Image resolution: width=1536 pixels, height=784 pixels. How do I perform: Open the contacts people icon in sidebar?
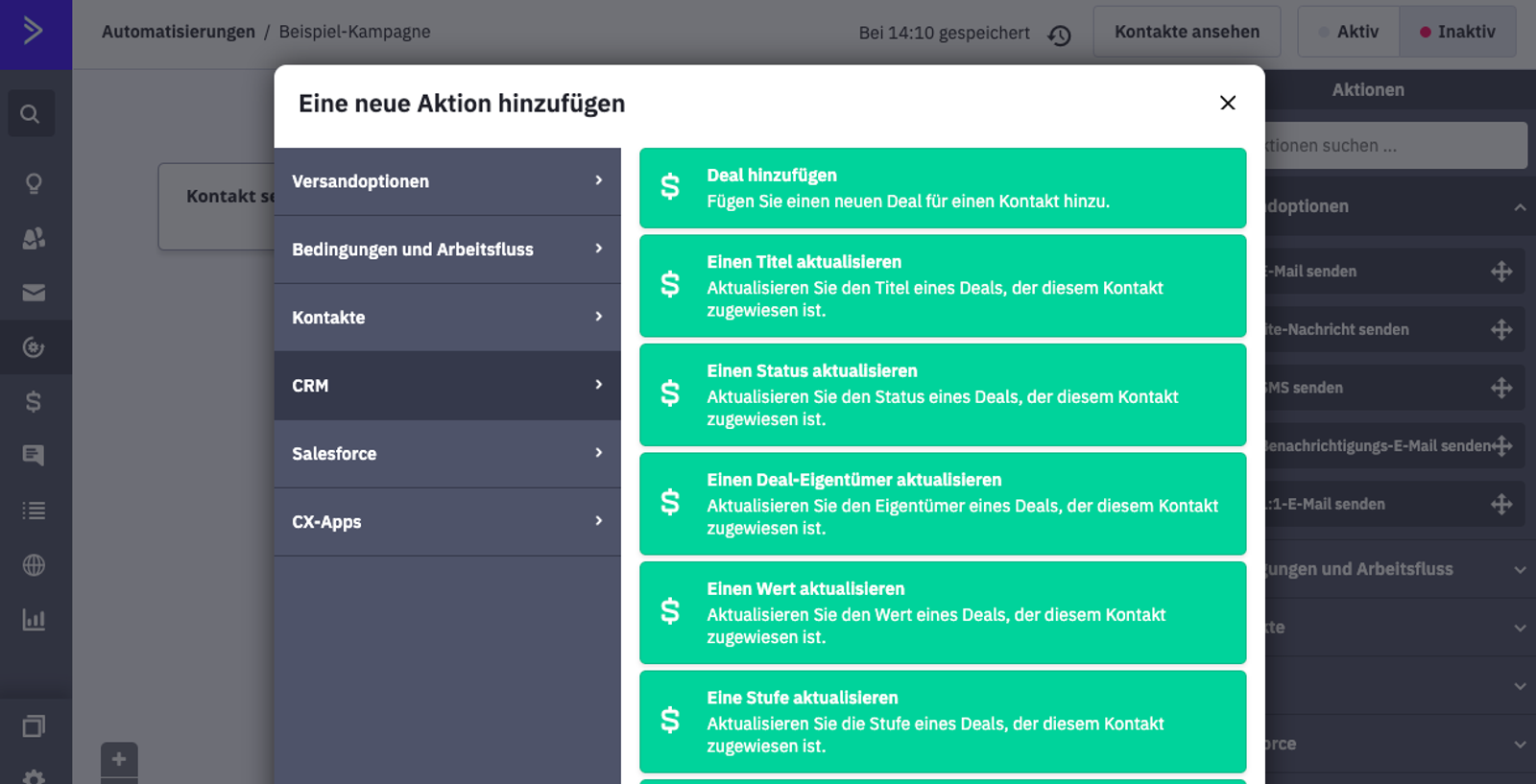click(34, 238)
